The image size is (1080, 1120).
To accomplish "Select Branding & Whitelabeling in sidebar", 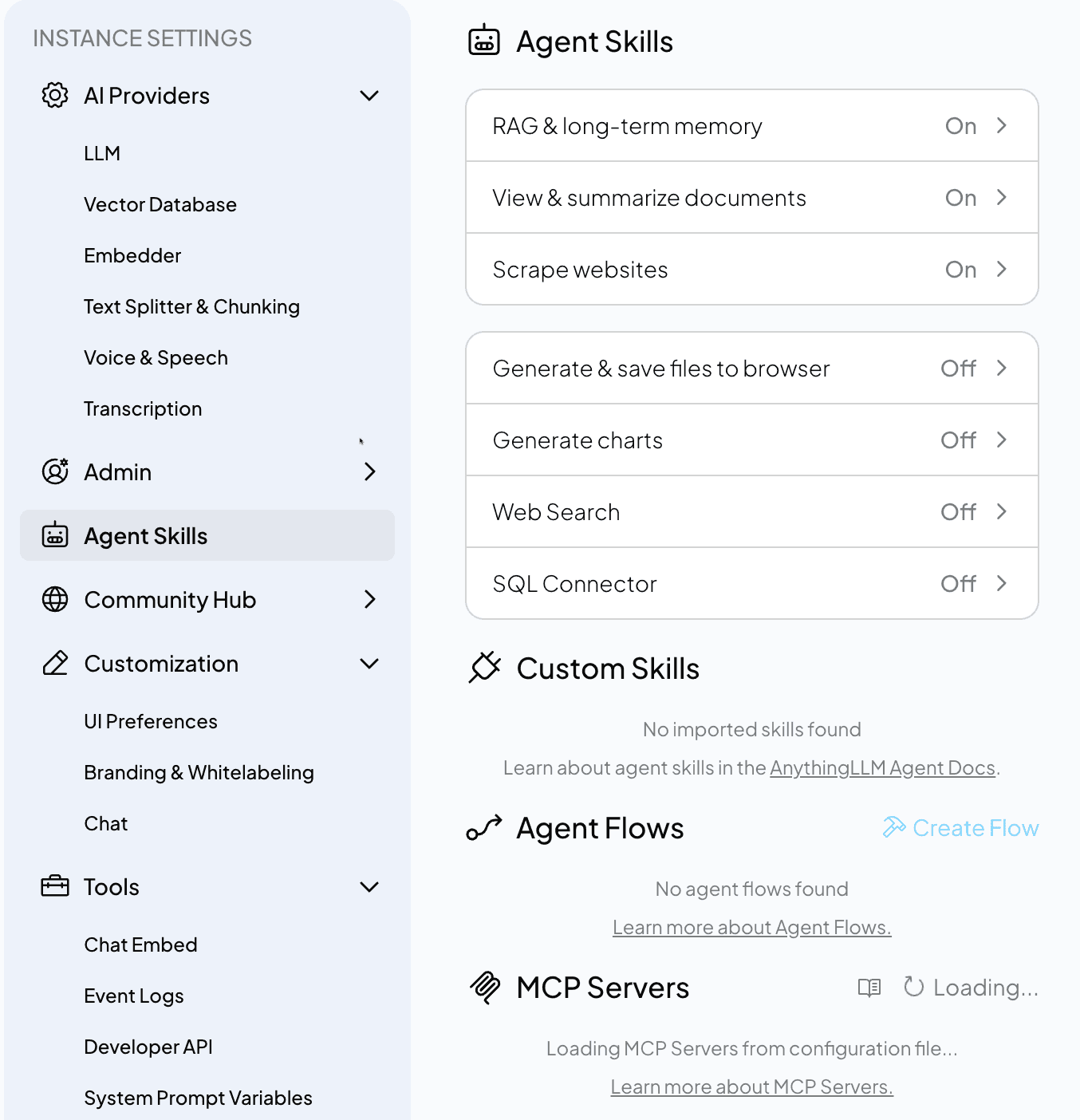I will [199, 773].
